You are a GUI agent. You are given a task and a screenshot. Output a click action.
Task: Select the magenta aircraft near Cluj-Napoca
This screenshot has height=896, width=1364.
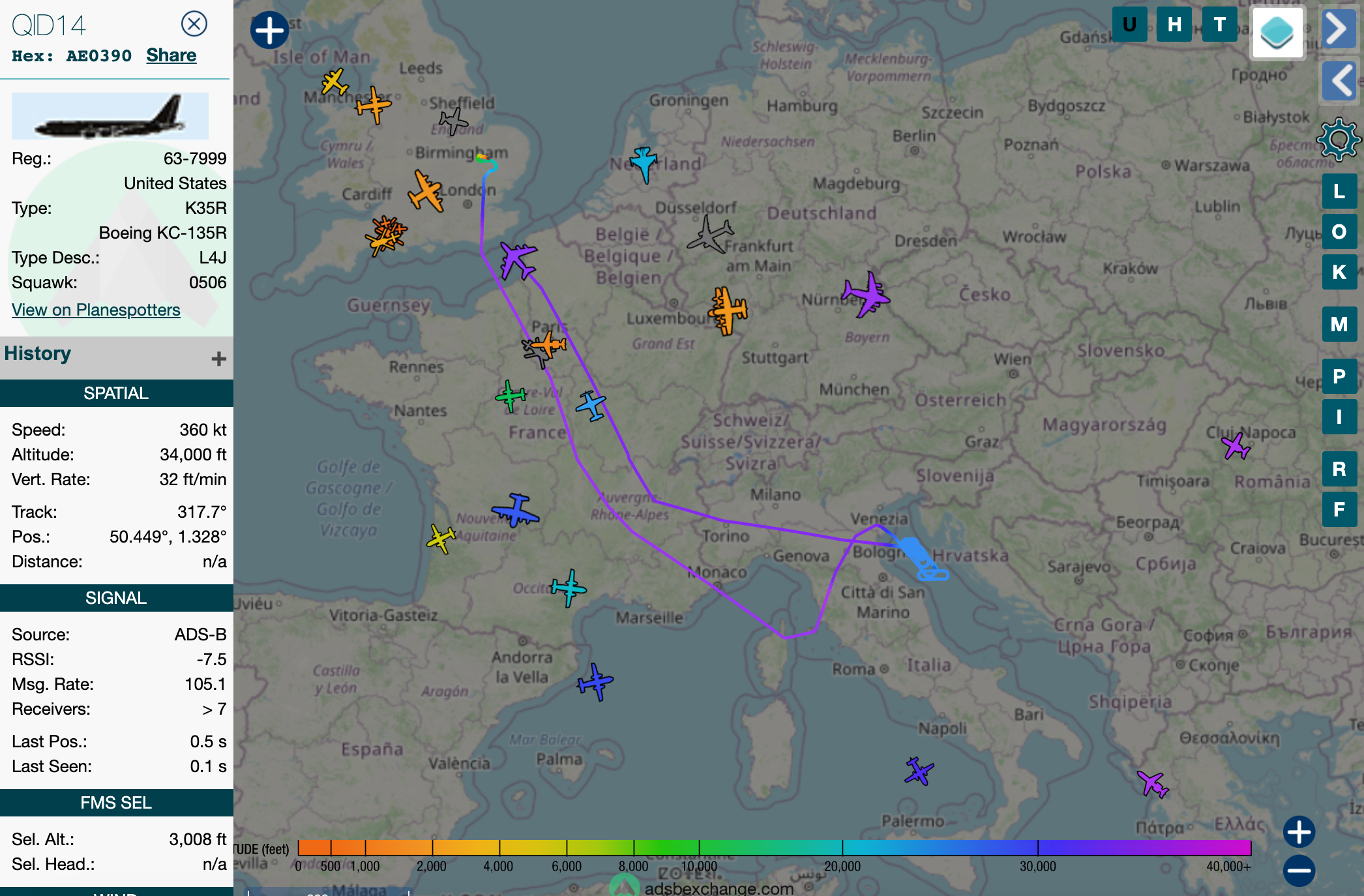1236,446
